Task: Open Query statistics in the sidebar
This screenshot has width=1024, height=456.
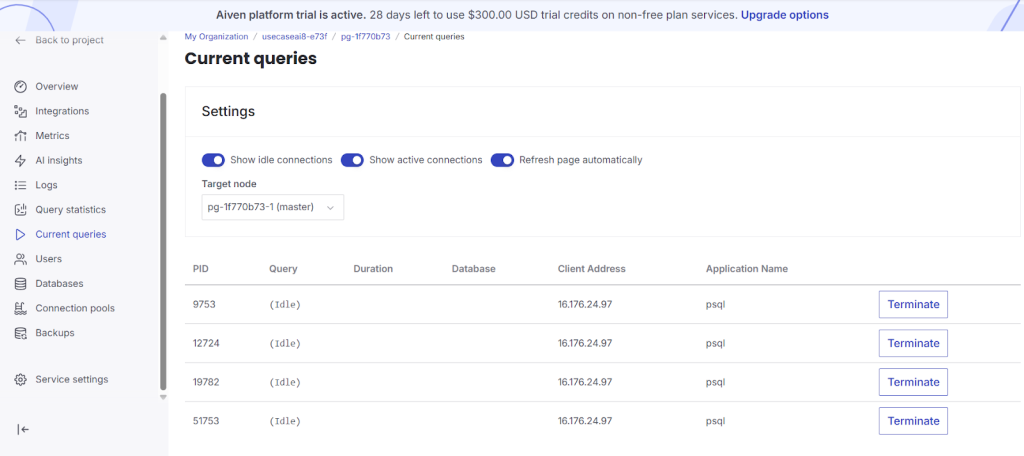Action: pos(70,210)
